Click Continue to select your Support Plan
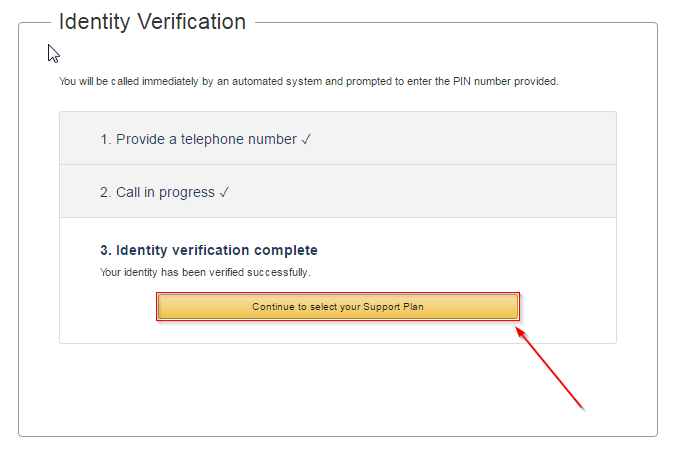The height and width of the screenshot is (450, 679). (338, 307)
